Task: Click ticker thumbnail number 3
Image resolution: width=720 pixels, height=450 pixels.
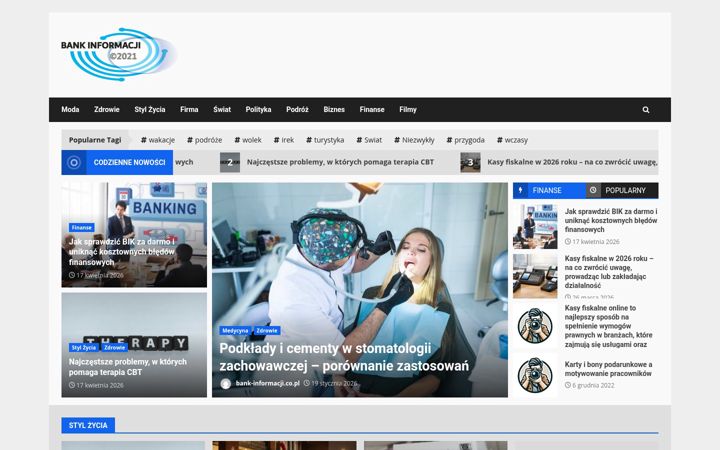Action: tap(470, 163)
